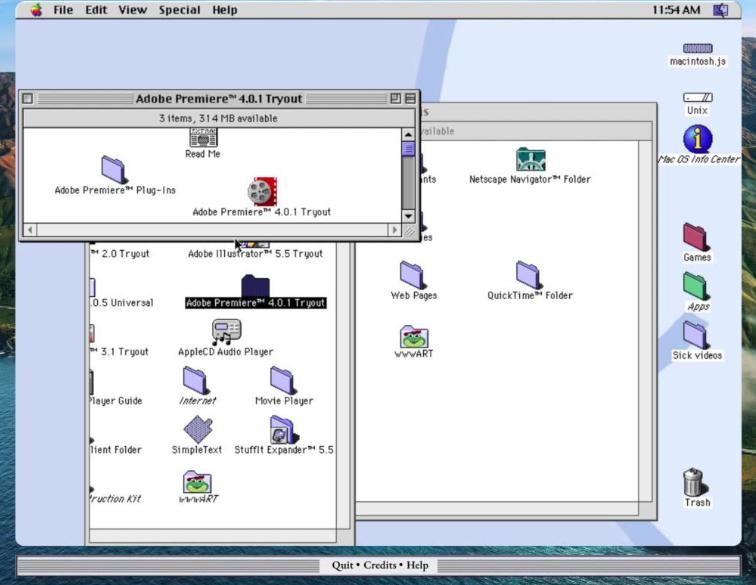756x585 pixels.
Task: Click the Trash icon on desktop
Action: click(x=697, y=483)
